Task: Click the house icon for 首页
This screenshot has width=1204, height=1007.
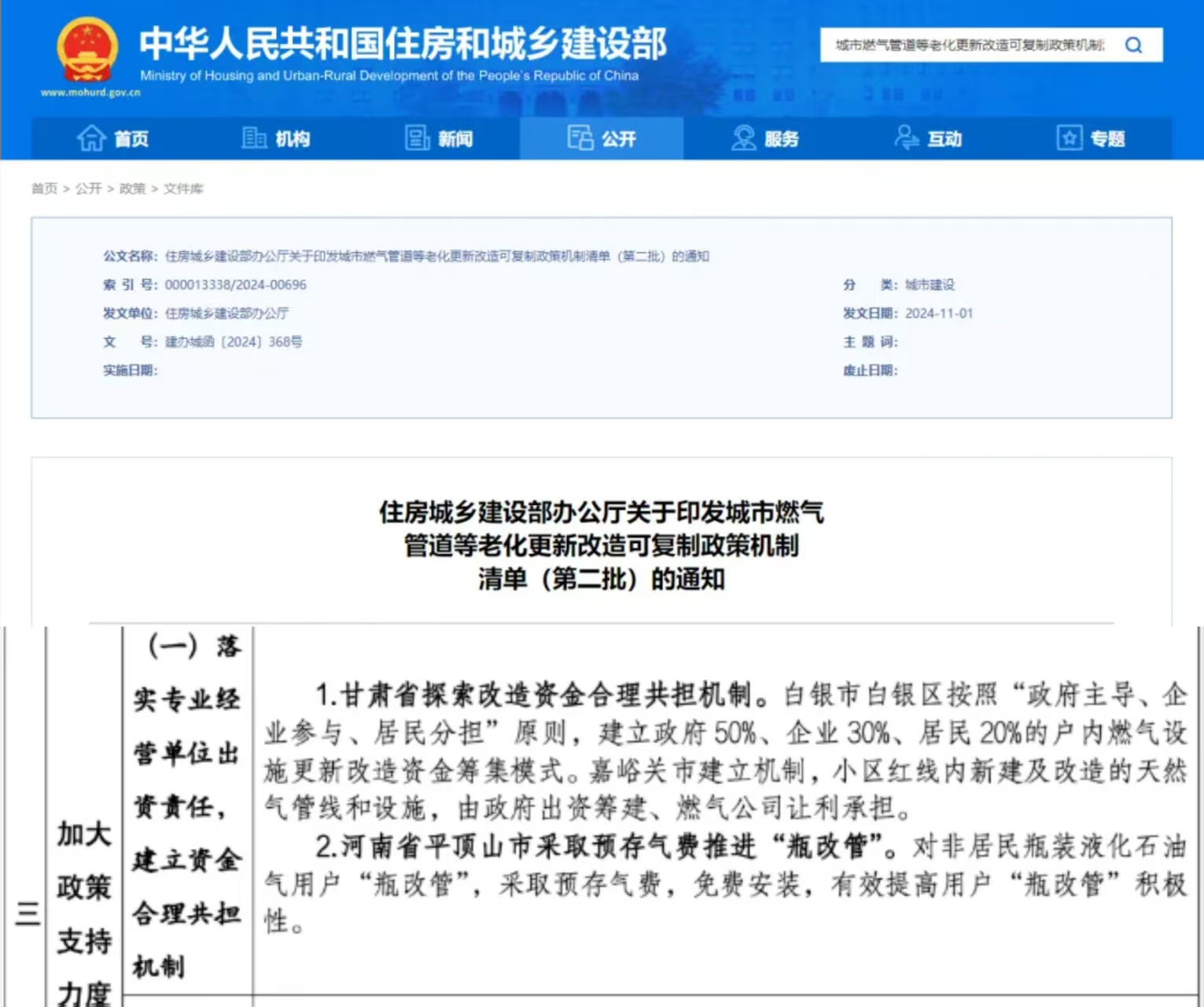Action: 91,138
